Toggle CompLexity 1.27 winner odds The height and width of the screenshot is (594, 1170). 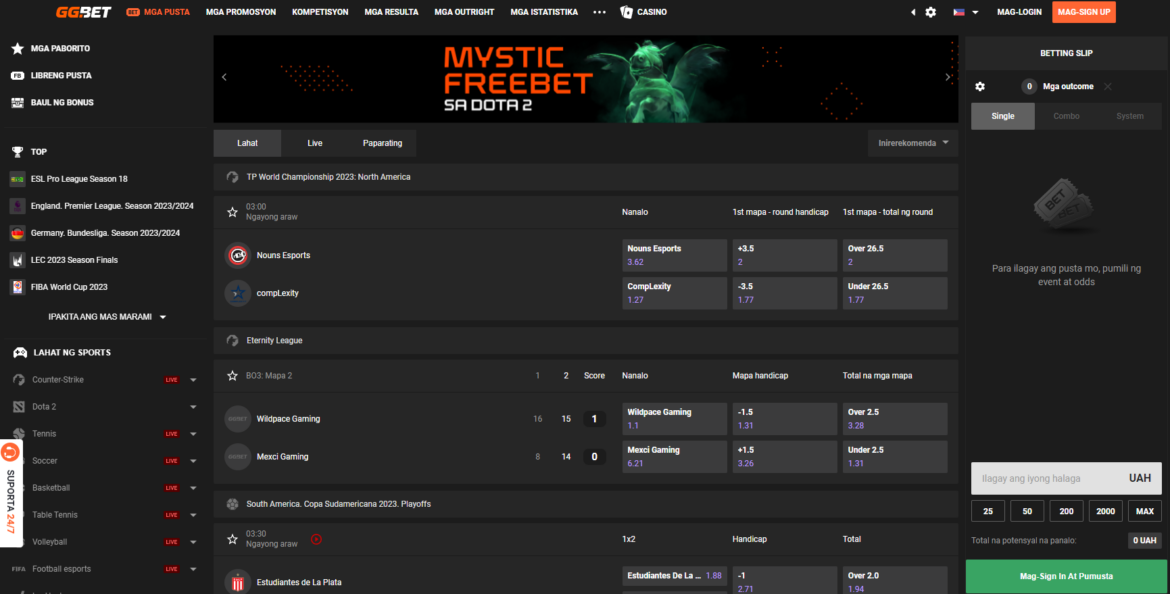(x=675, y=293)
